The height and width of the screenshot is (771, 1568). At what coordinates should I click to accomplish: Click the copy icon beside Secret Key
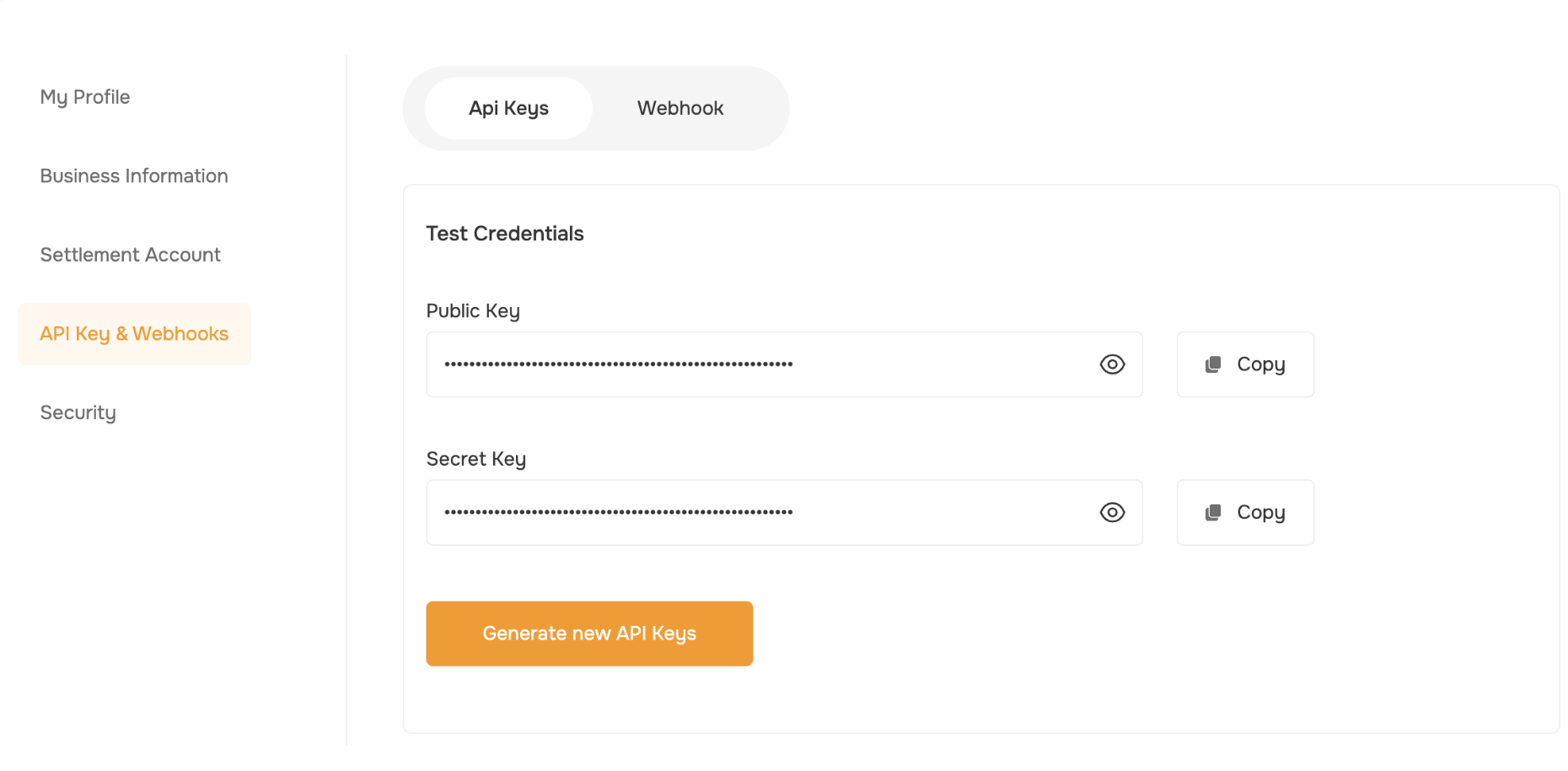pos(1213,512)
